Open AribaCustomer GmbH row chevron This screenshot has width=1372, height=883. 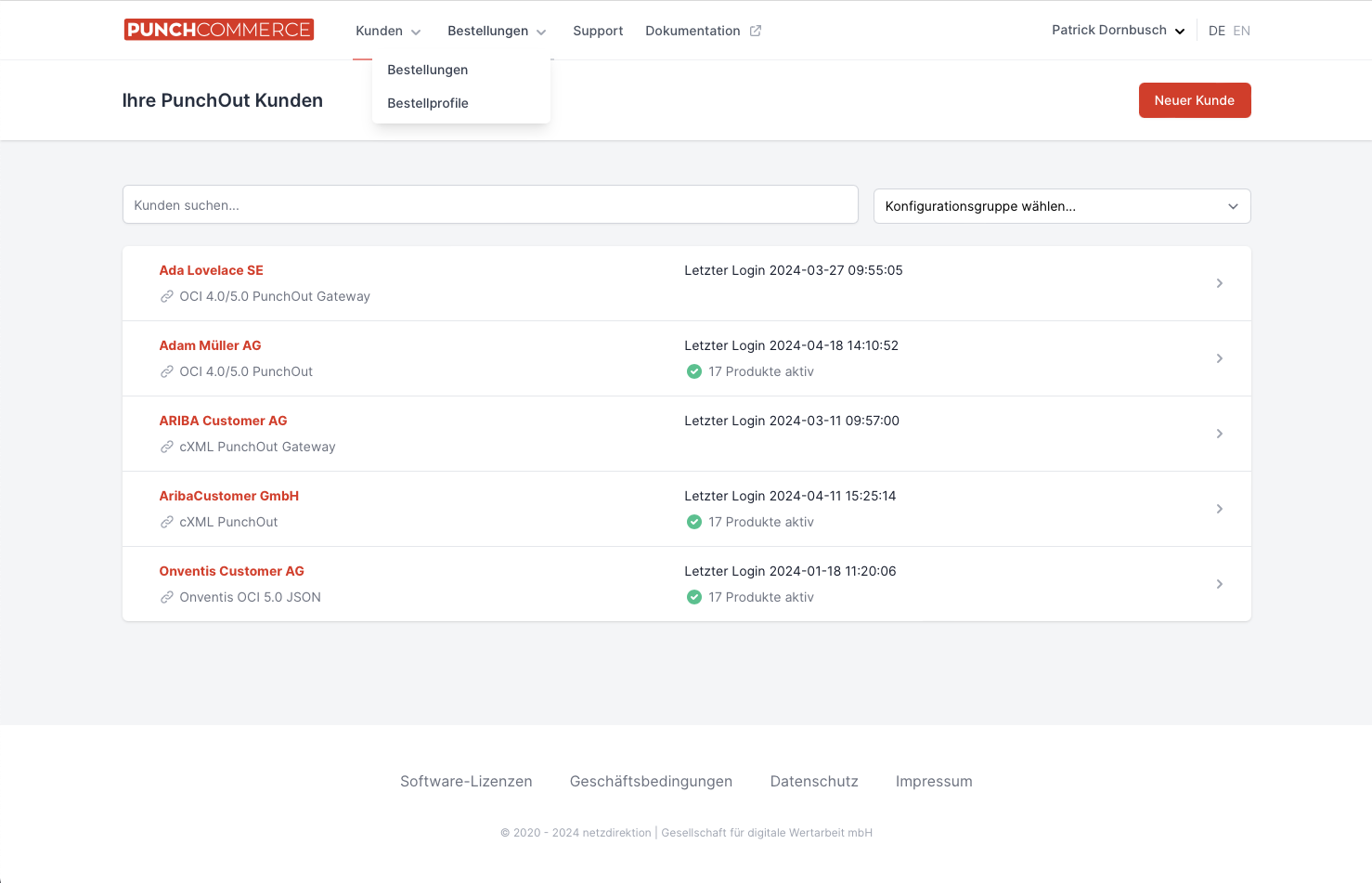(x=1220, y=509)
